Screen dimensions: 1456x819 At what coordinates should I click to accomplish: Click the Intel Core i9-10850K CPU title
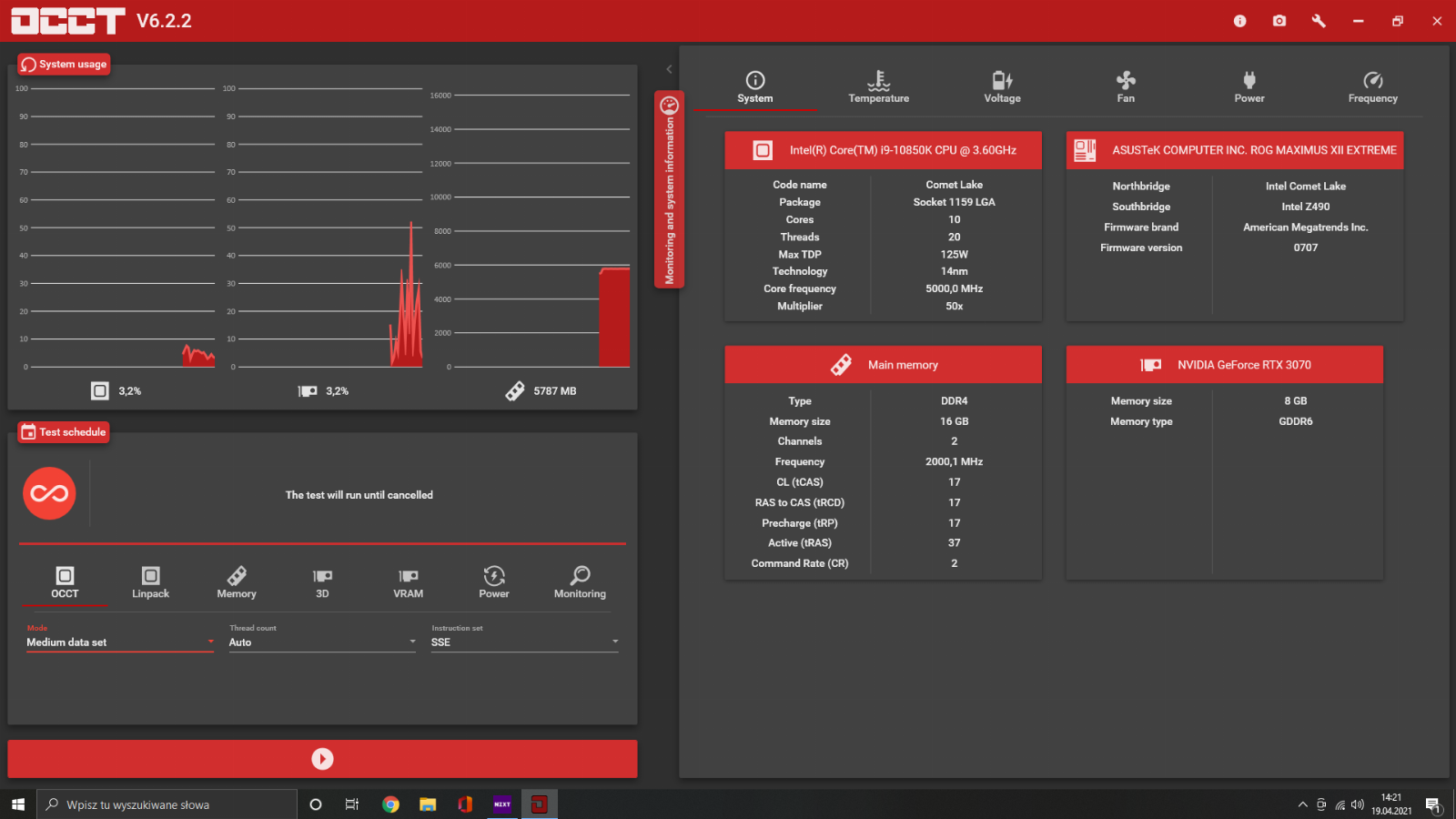(x=903, y=150)
